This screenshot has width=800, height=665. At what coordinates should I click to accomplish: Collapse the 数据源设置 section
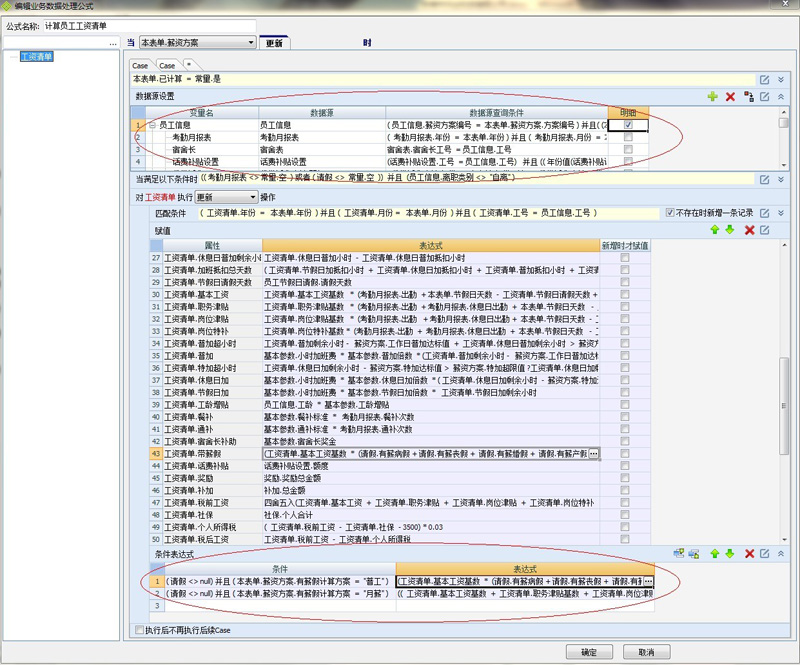click(x=781, y=96)
